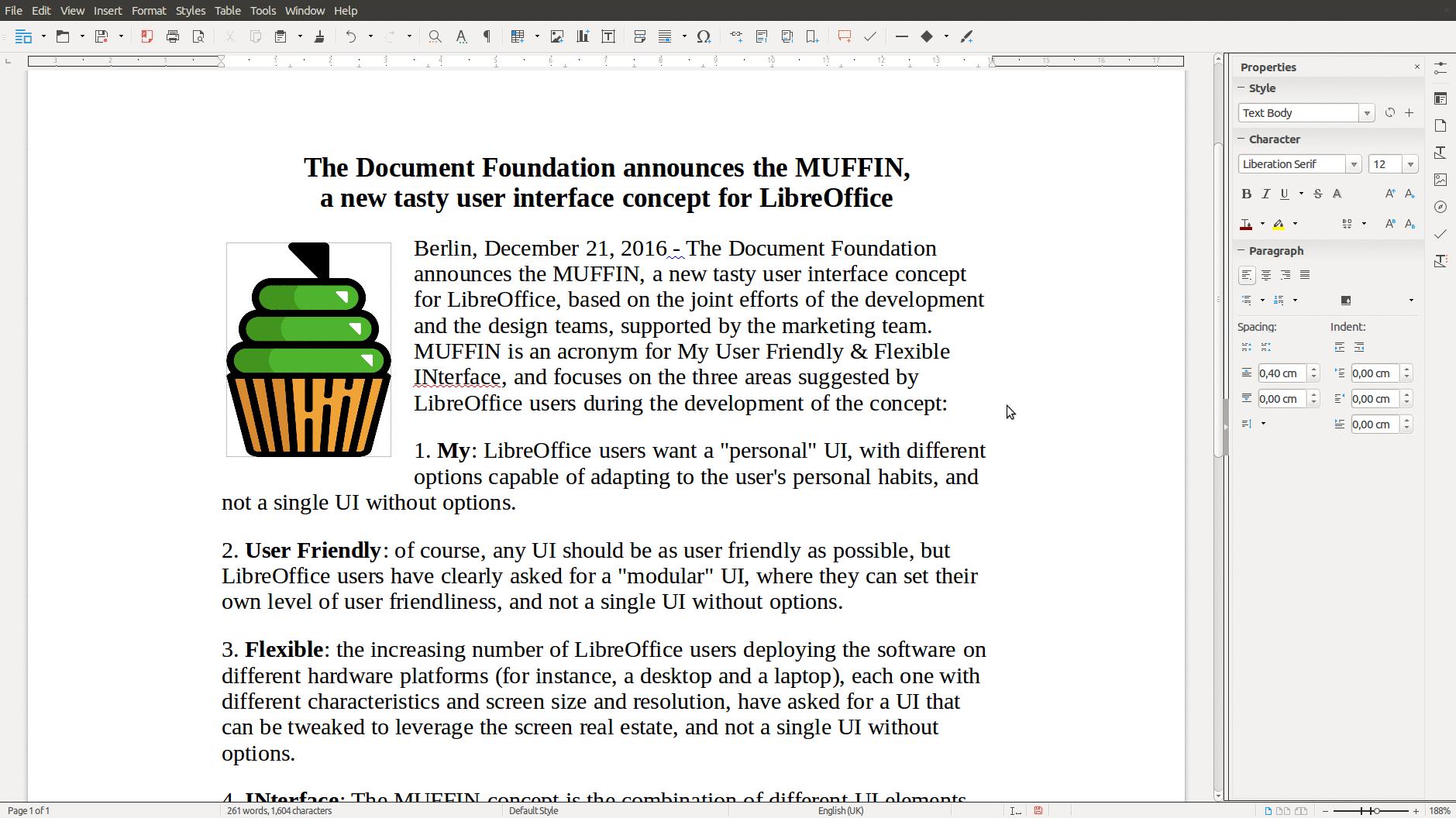Open Find & Replace magnifier icon
The image size is (1456, 818).
point(435,36)
